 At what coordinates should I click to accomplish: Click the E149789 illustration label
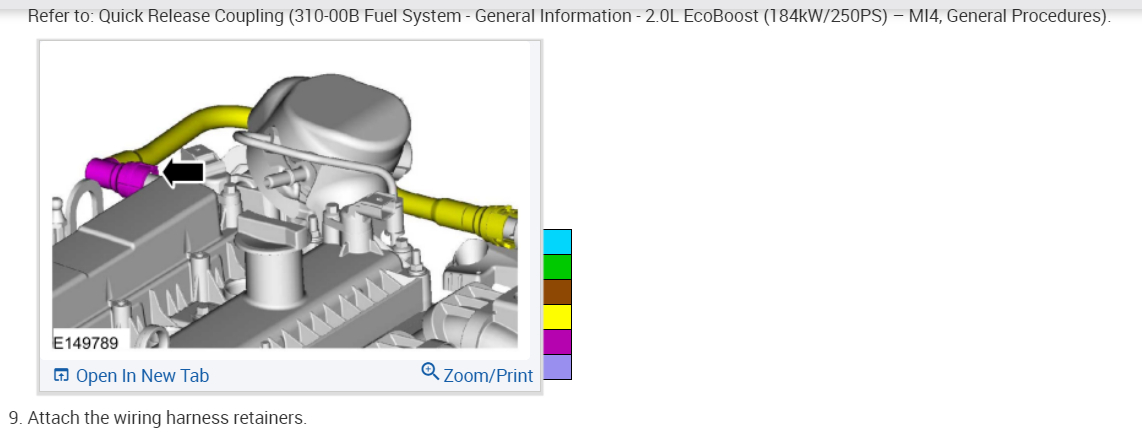tap(85, 341)
